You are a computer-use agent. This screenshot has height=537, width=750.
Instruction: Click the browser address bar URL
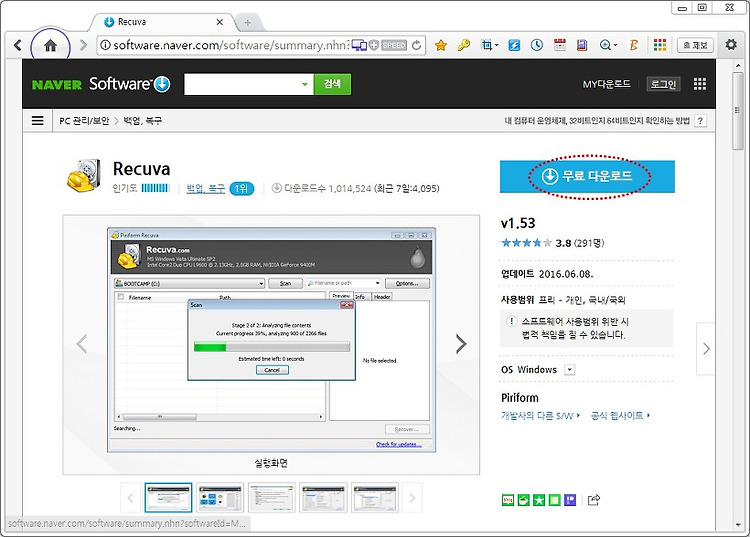[232, 45]
